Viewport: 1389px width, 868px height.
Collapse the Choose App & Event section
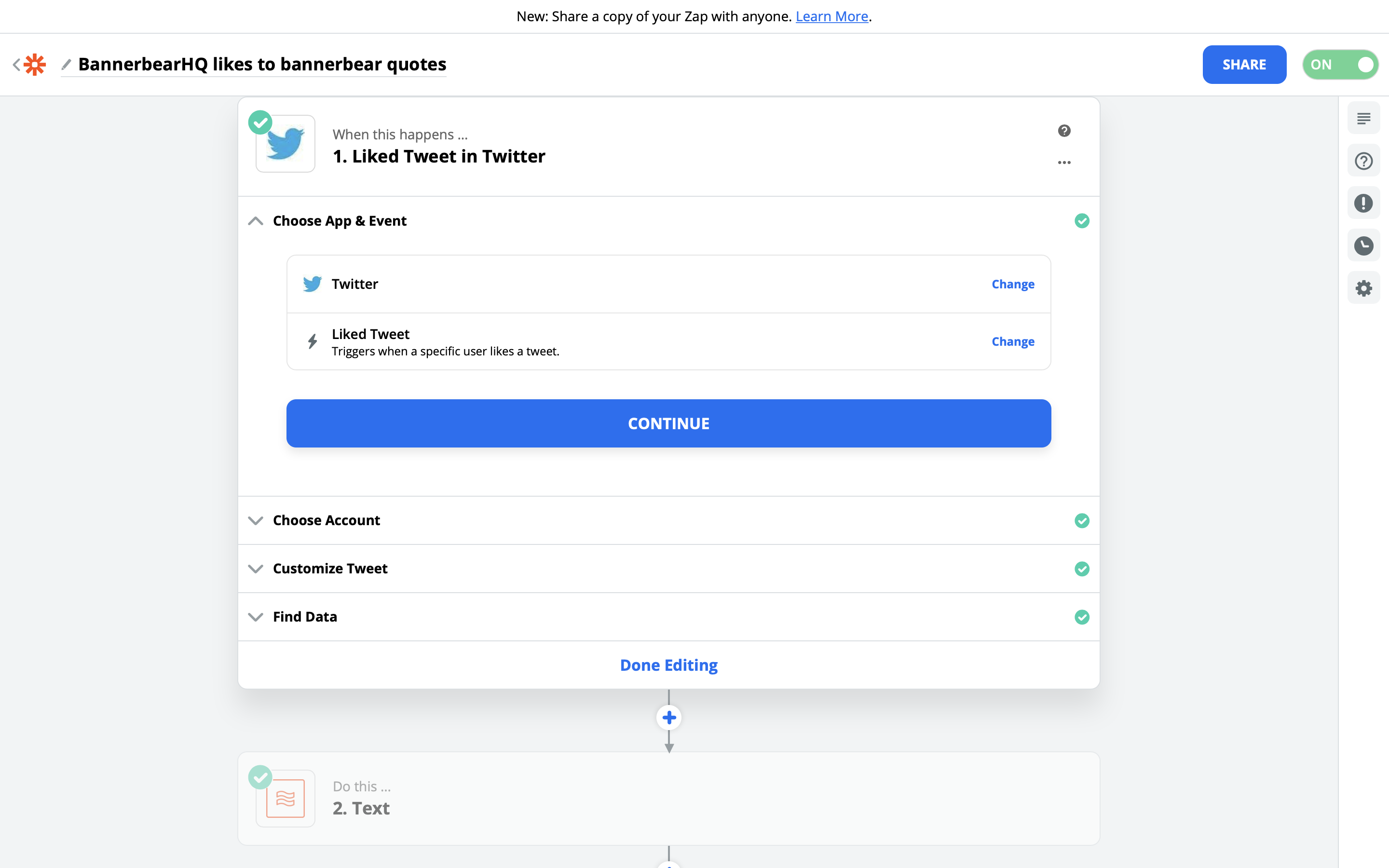[x=256, y=221]
